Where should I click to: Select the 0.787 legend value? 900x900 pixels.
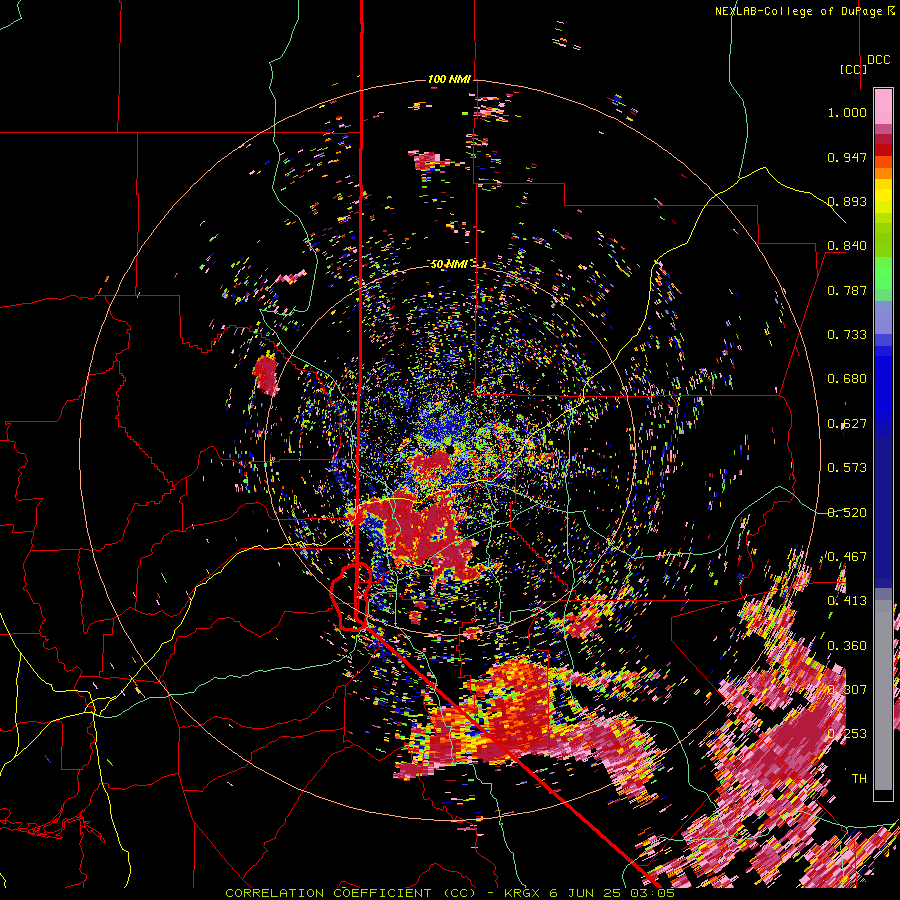click(847, 290)
